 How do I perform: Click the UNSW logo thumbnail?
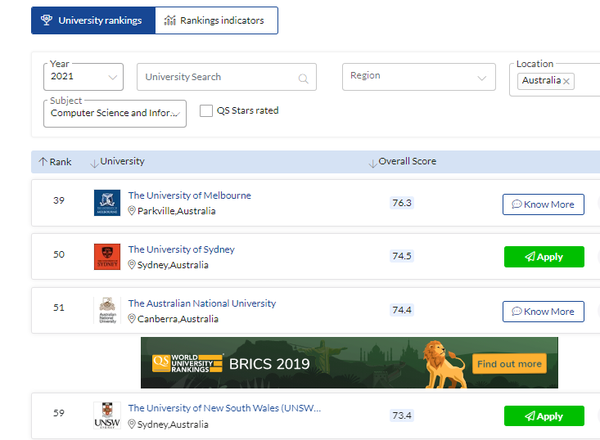(107, 416)
